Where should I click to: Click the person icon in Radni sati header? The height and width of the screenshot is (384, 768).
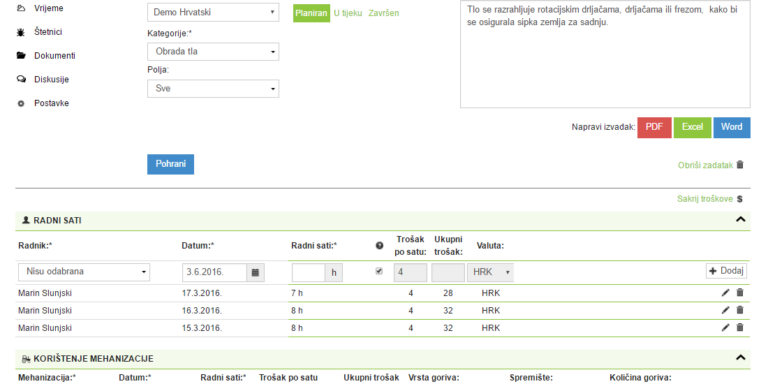pyautogui.click(x=26, y=220)
